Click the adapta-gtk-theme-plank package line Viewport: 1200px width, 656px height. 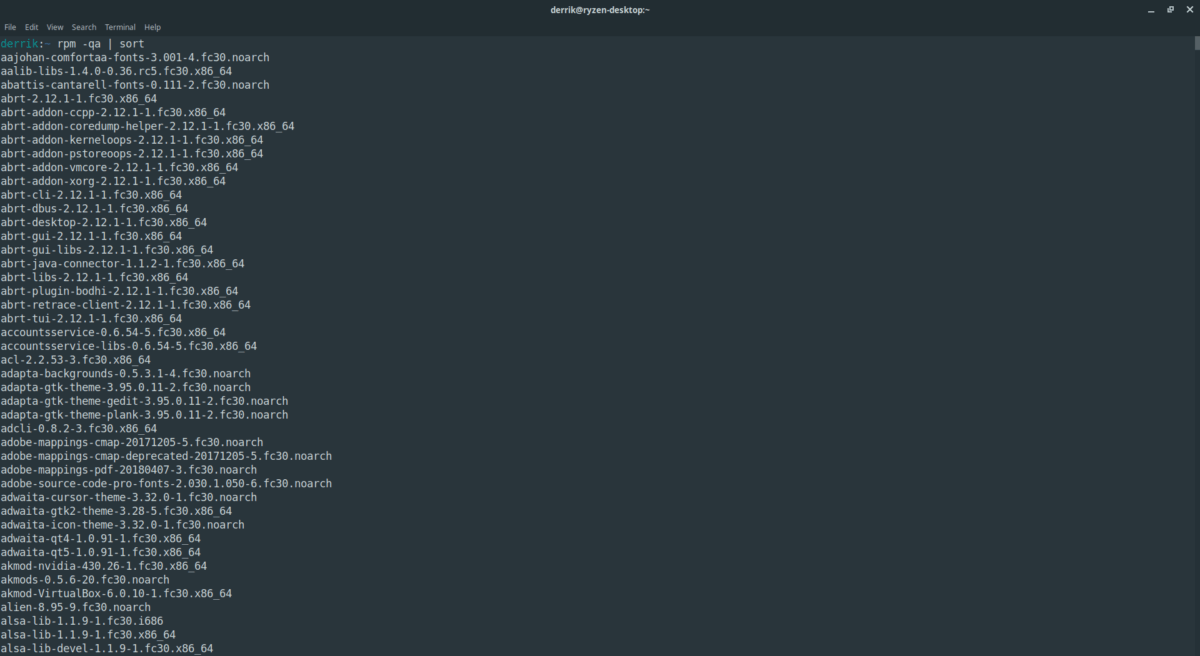click(x=144, y=415)
